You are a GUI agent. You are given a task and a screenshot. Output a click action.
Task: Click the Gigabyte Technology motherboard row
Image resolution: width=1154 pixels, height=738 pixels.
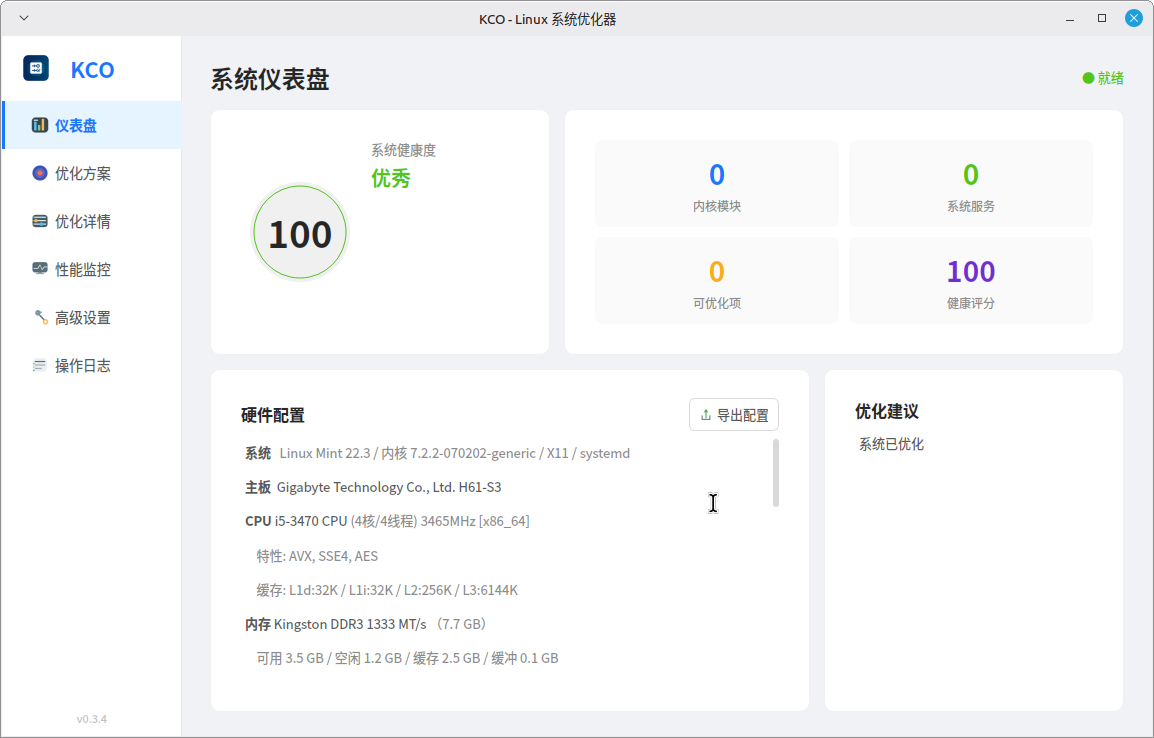[373, 487]
